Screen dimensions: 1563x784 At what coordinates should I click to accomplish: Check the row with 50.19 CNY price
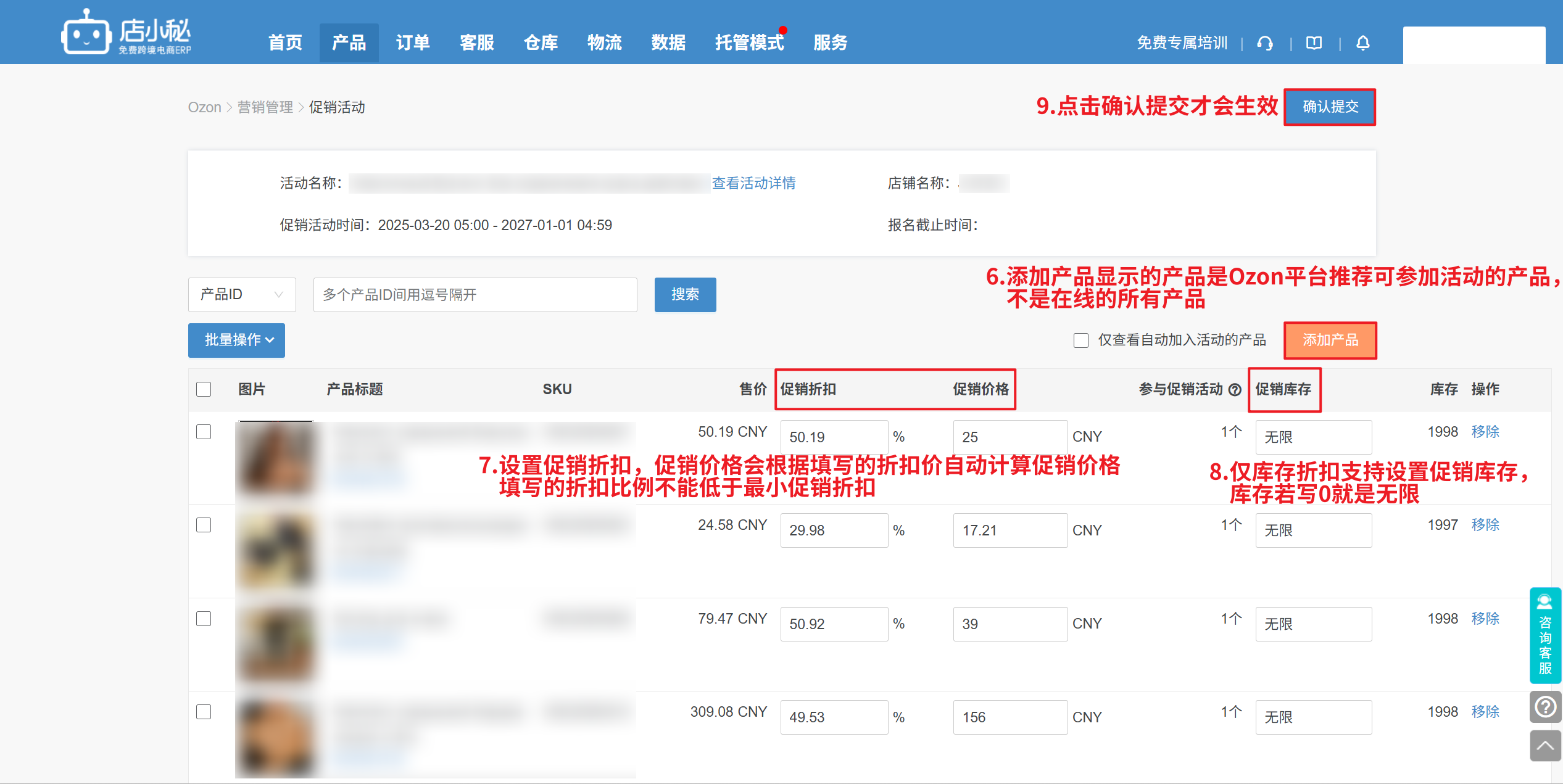[204, 432]
